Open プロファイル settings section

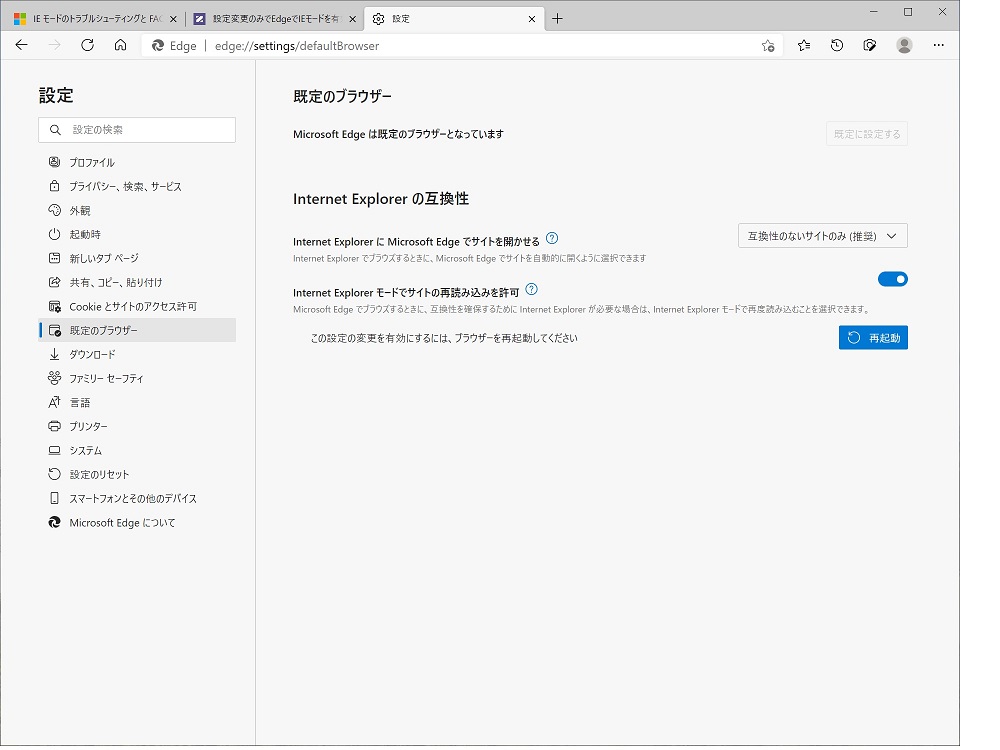click(x=136, y=163)
